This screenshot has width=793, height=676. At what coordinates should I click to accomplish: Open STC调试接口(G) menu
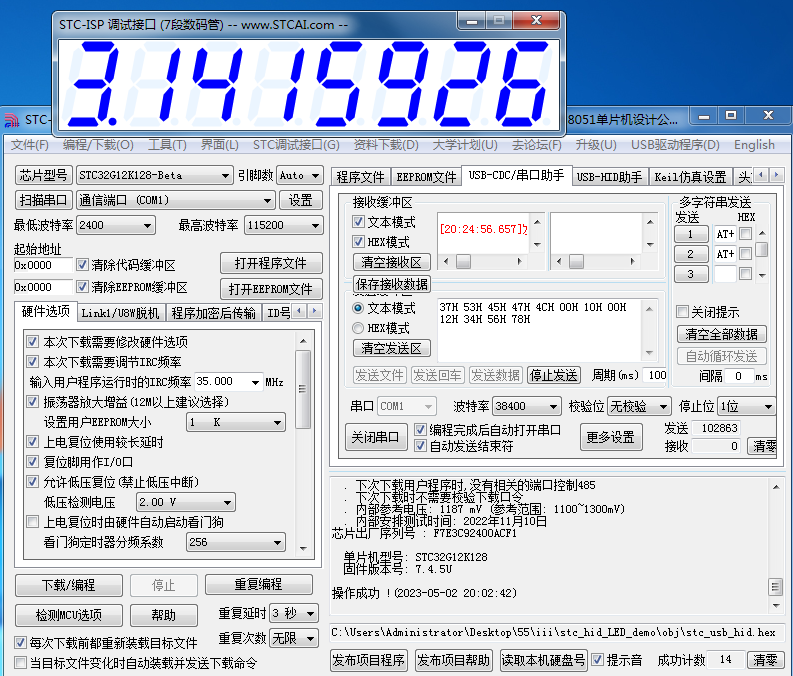tap(296, 145)
